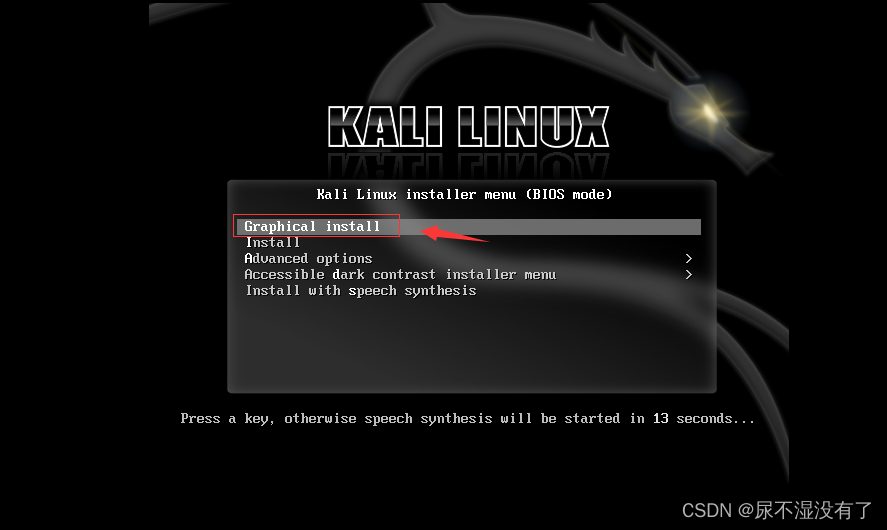Click the mirrored reflection under the Kali logo
Viewport: 887px width, 530px height.
coord(468,164)
